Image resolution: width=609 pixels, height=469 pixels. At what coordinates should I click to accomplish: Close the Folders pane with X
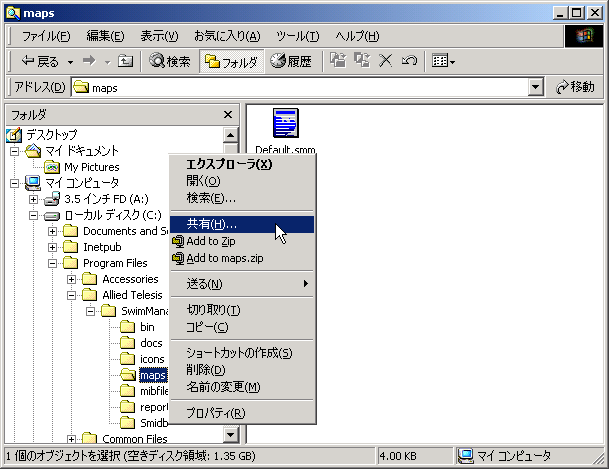pos(228,115)
